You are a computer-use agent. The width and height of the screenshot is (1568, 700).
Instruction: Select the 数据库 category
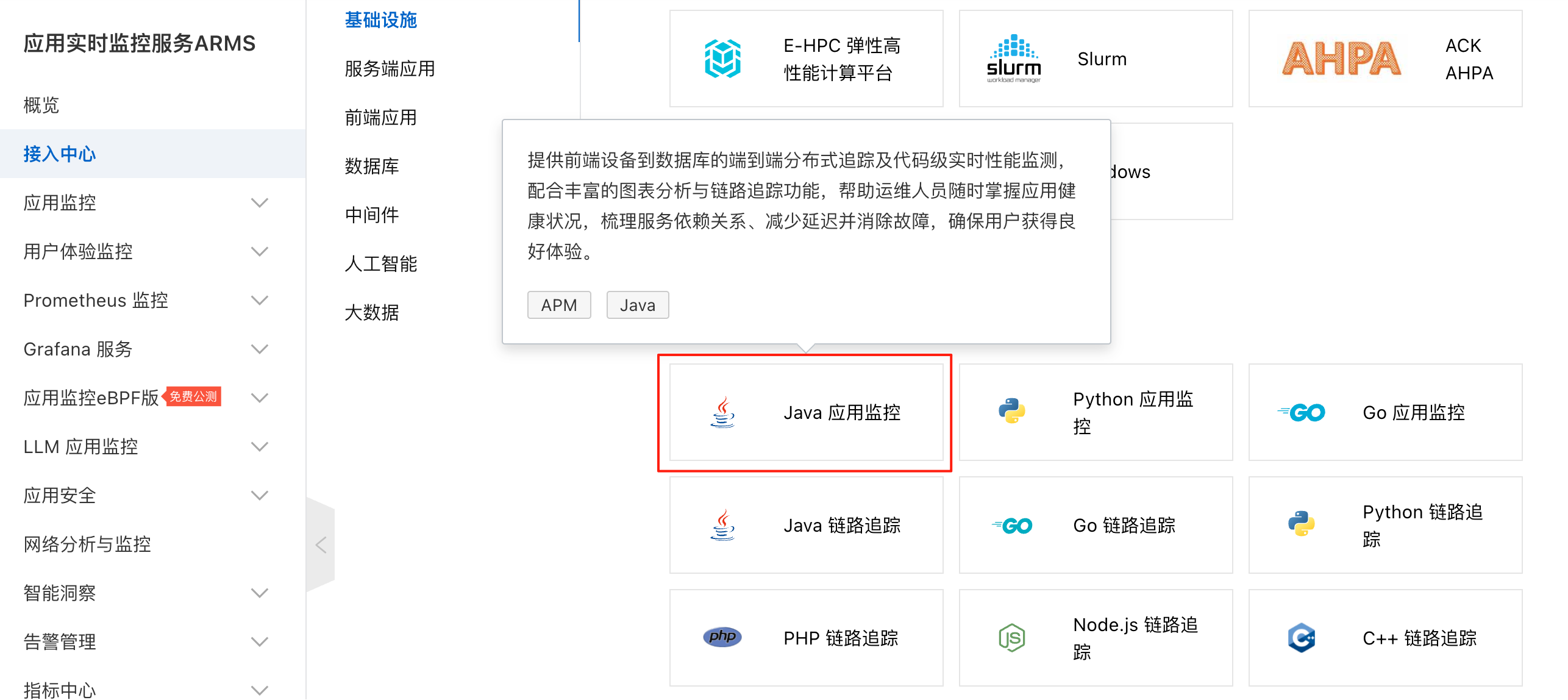[371, 166]
